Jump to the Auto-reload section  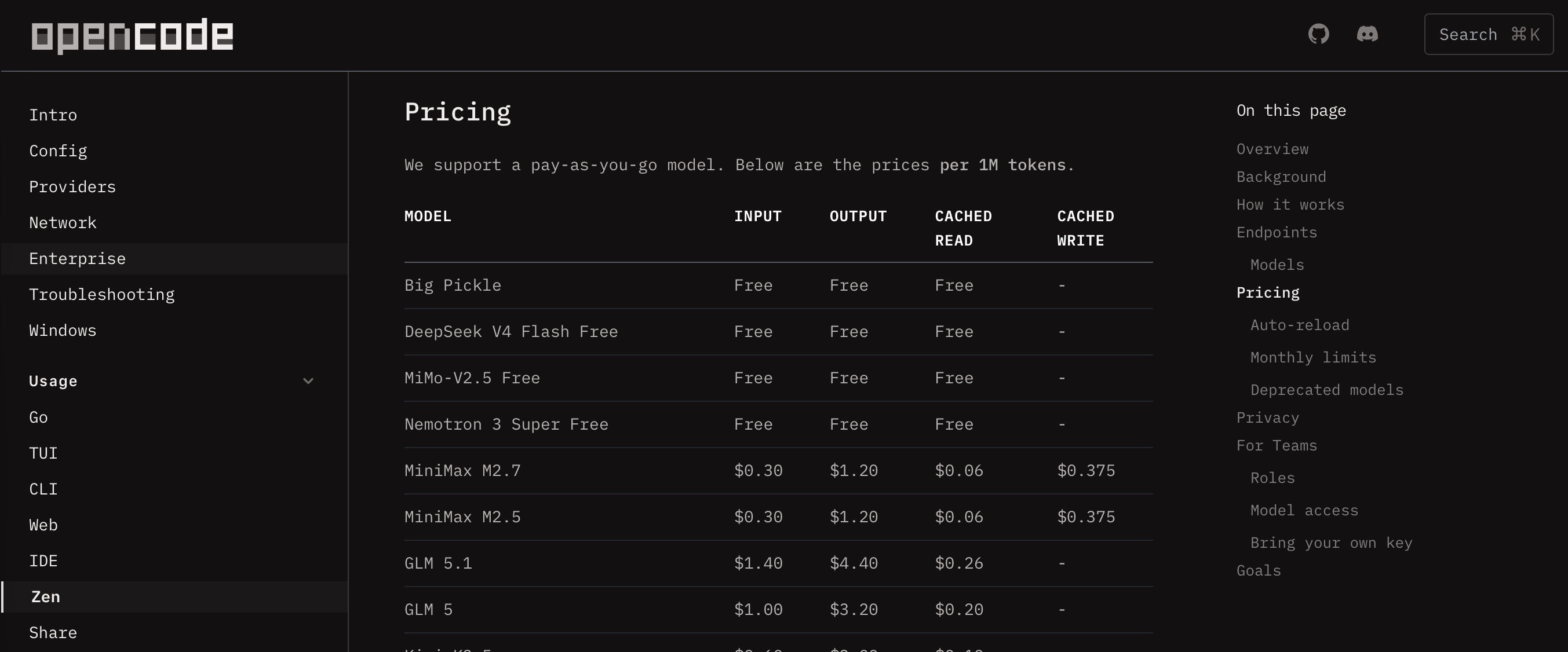(x=1300, y=325)
